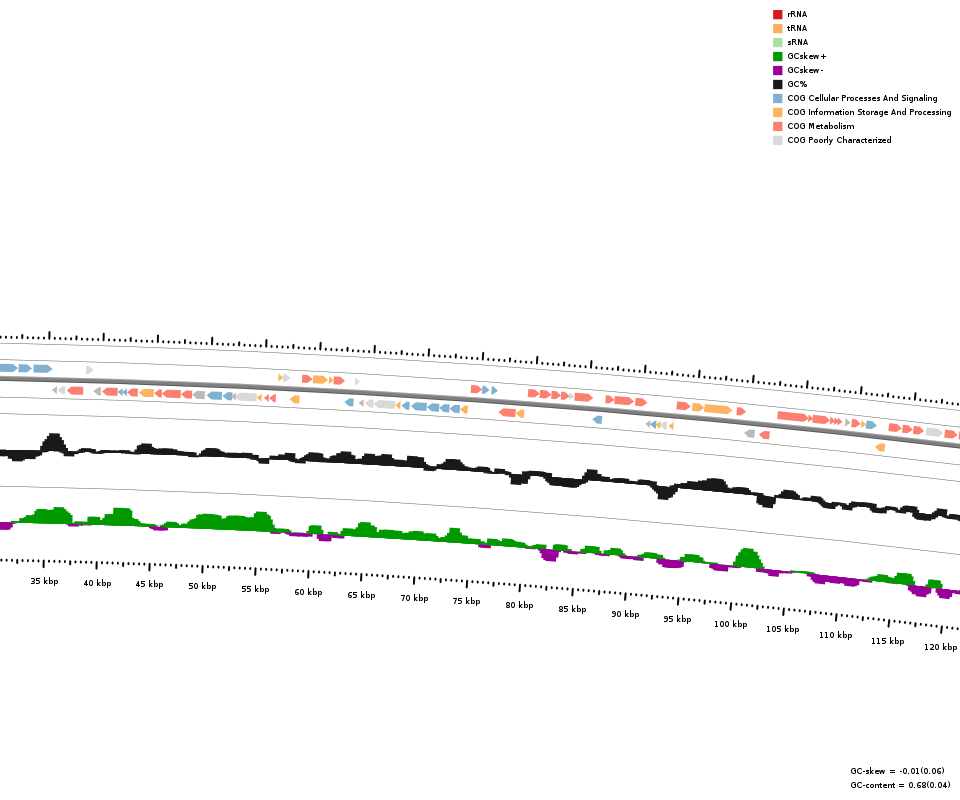Select the black GC% legend swatch
This screenshot has height=800, width=960.
click(777, 84)
